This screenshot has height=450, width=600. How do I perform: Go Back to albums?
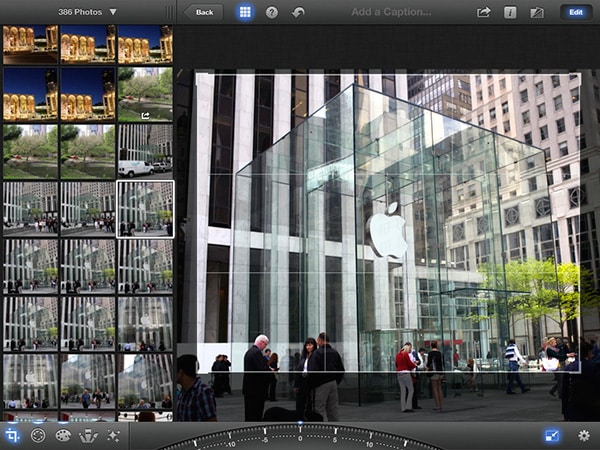(x=204, y=12)
